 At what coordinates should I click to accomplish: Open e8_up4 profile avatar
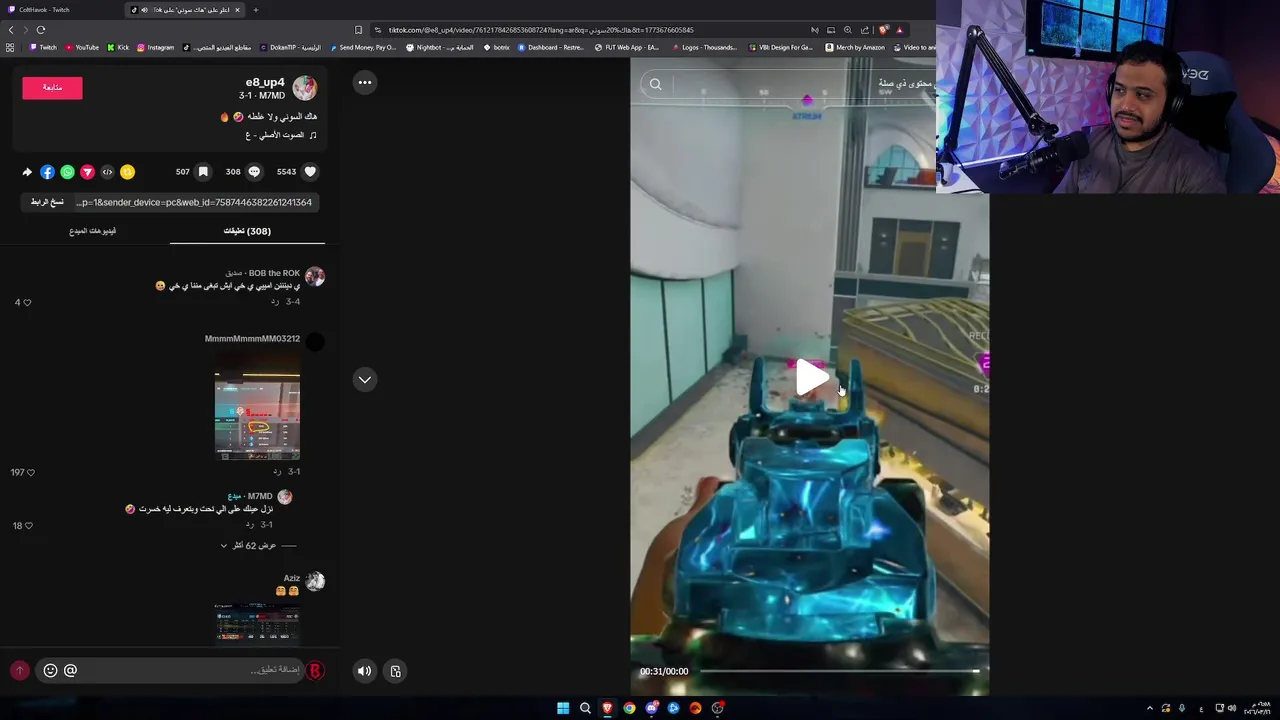pyautogui.click(x=305, y=88)
